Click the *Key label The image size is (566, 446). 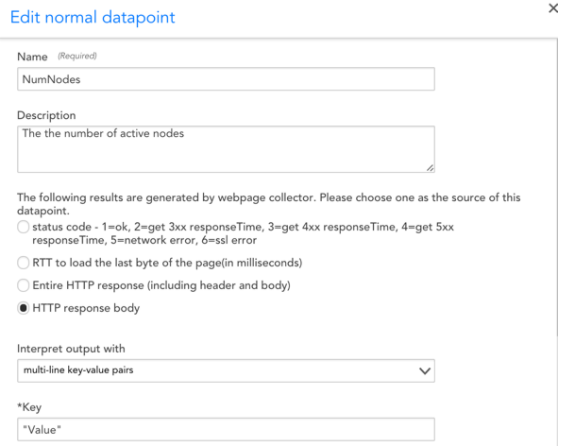click(x=29, y=407)
